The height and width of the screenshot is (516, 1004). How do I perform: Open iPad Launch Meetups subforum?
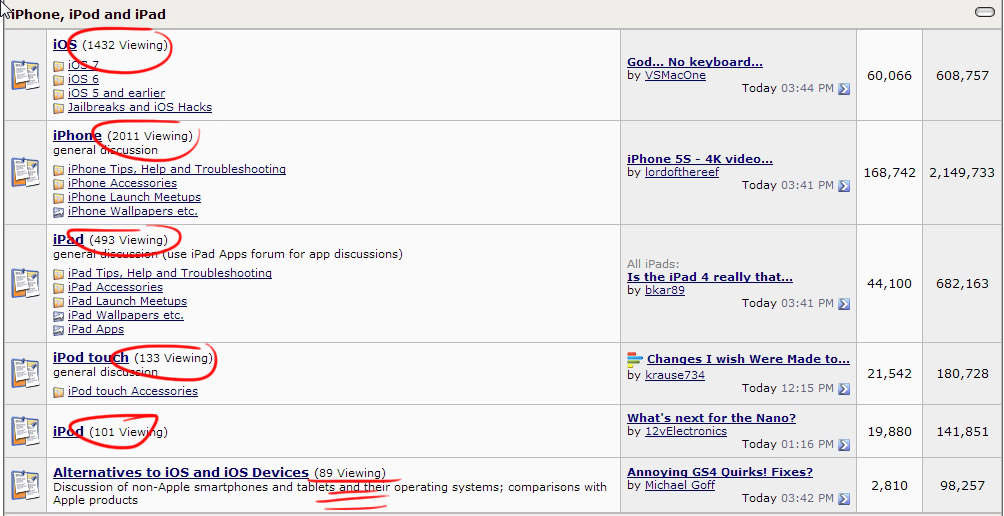click(x=127, y=302)
